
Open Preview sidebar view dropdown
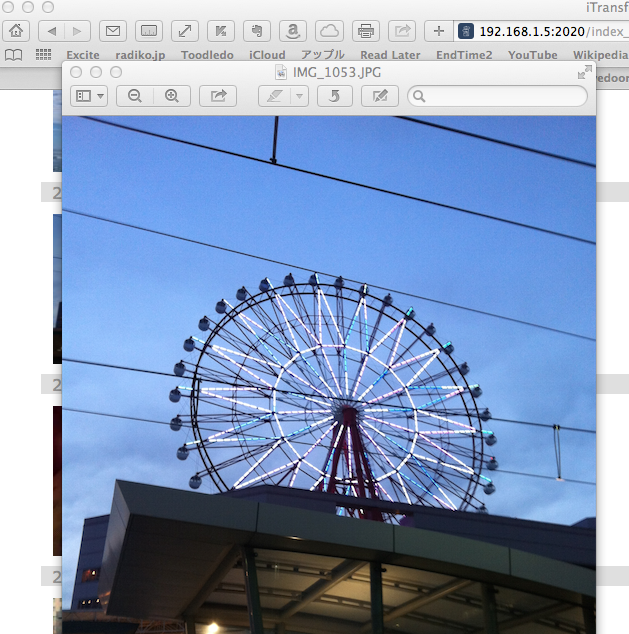tap(89, 96)
